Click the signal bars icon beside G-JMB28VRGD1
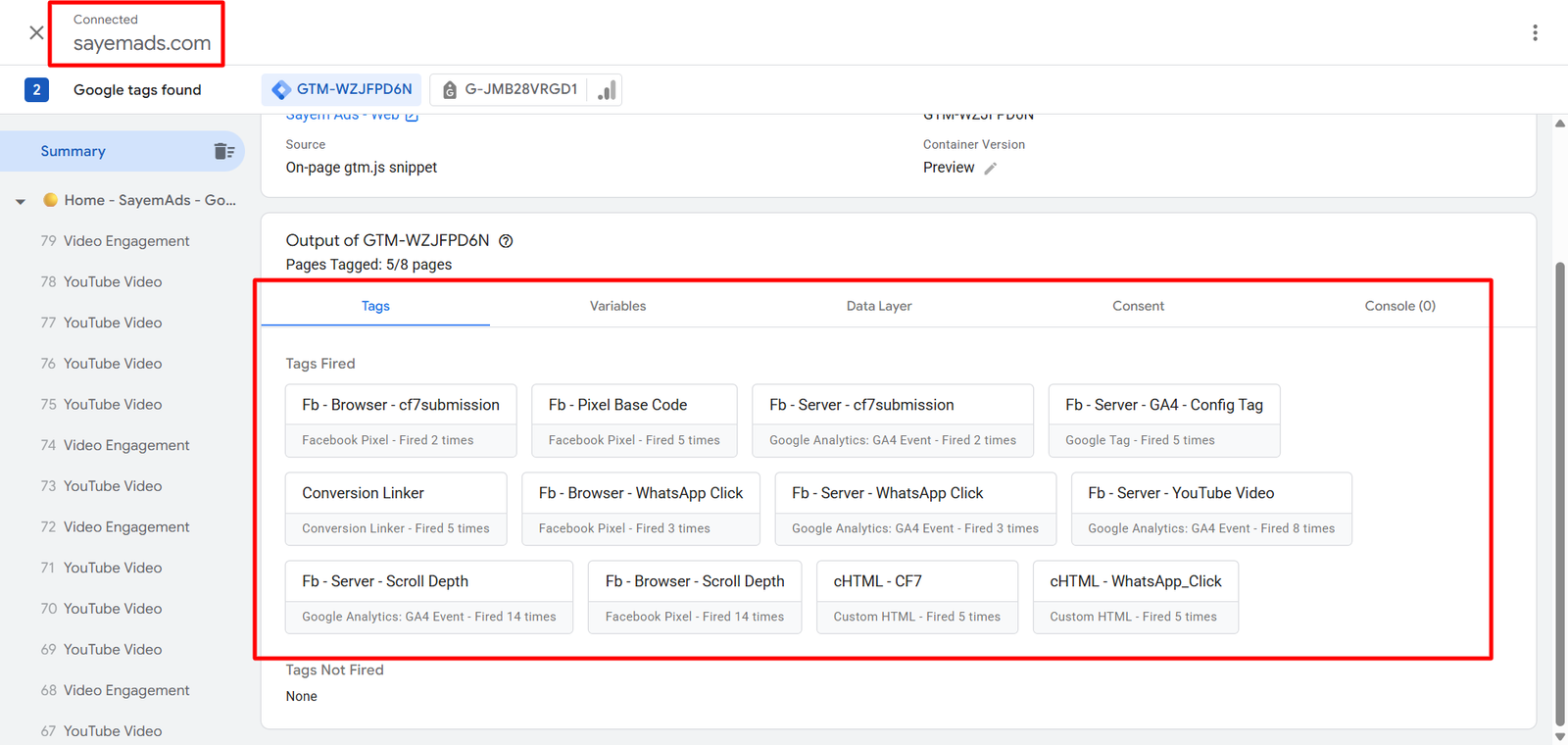The height and width of the screenshot is (745, 1568). click(607, 90)
